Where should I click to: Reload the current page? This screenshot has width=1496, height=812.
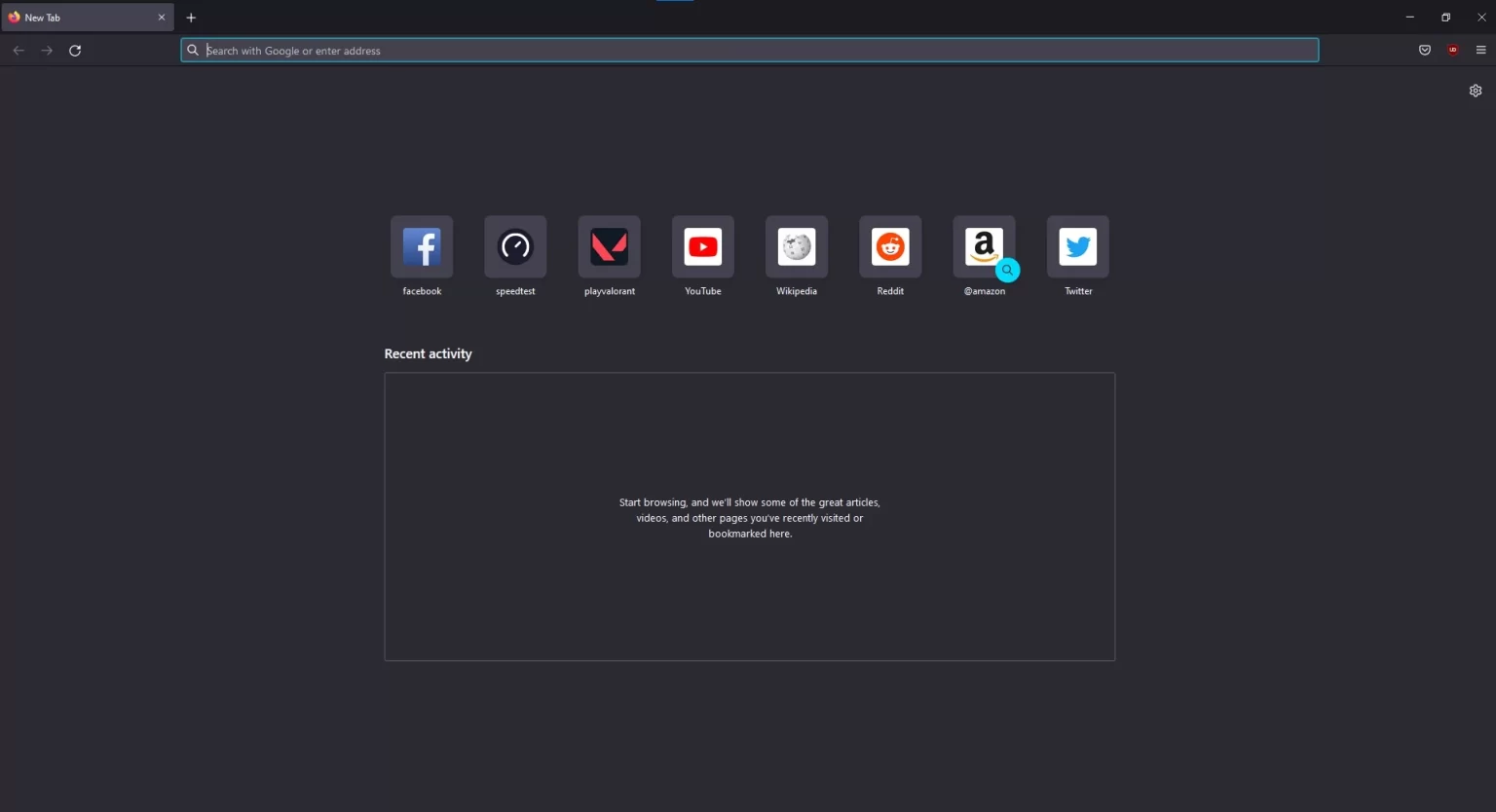click(x=75, y=51)
